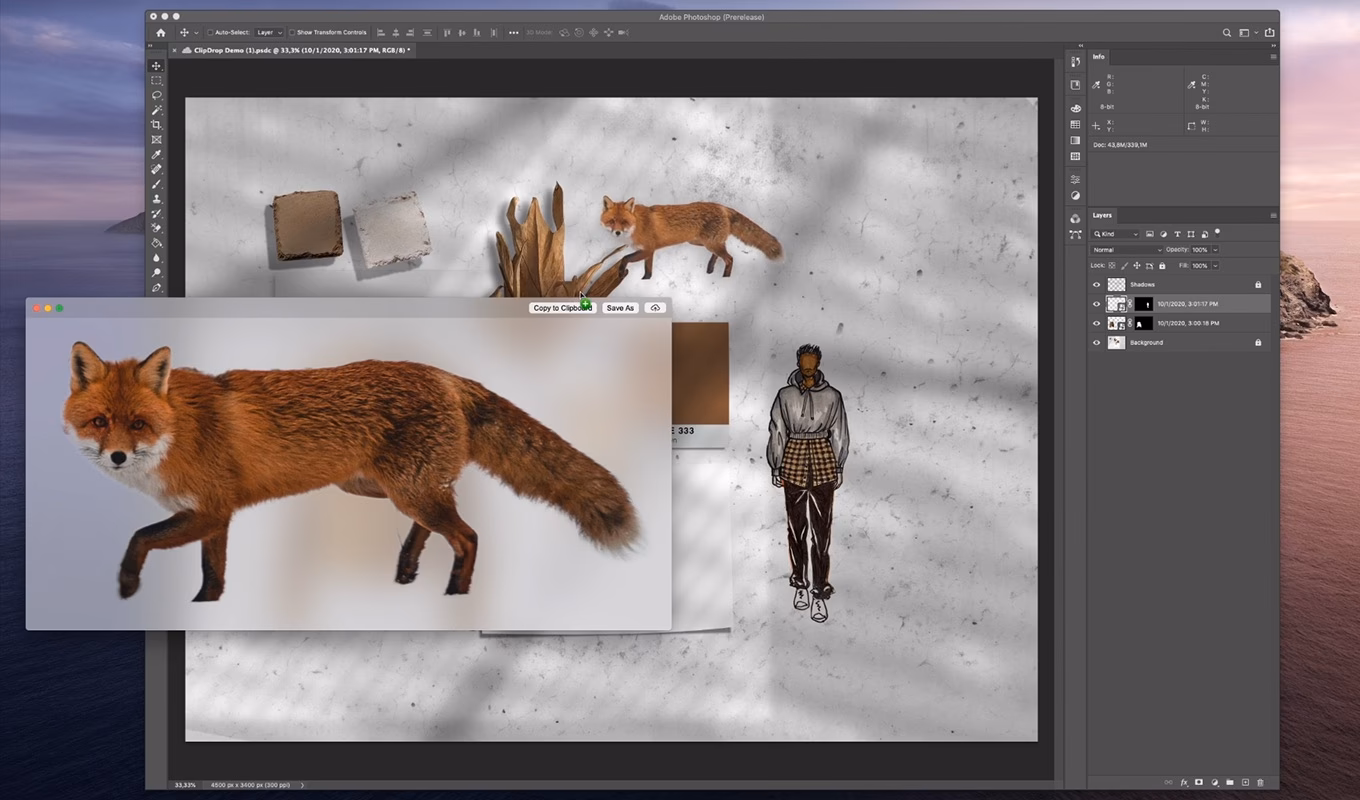Select the Lasso tool
Image resolution: width=1360 pixels, height=800 pixels.
tap(157, 95)
